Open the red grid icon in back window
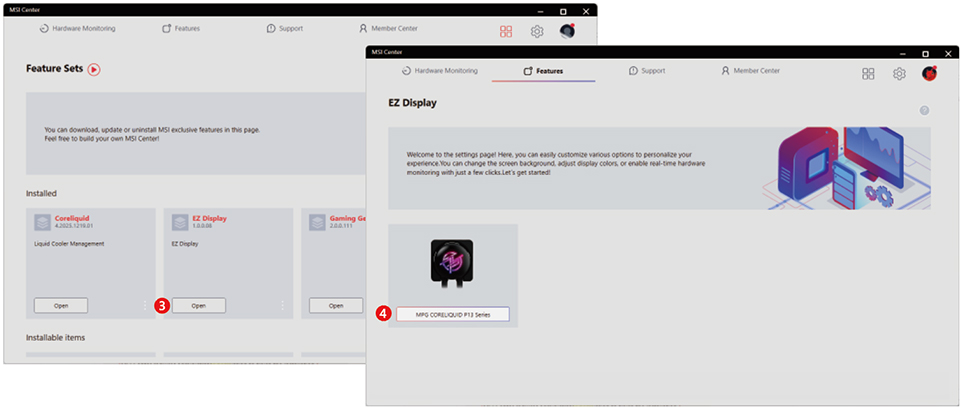This screenshot has height=407, width=960. 506,31
